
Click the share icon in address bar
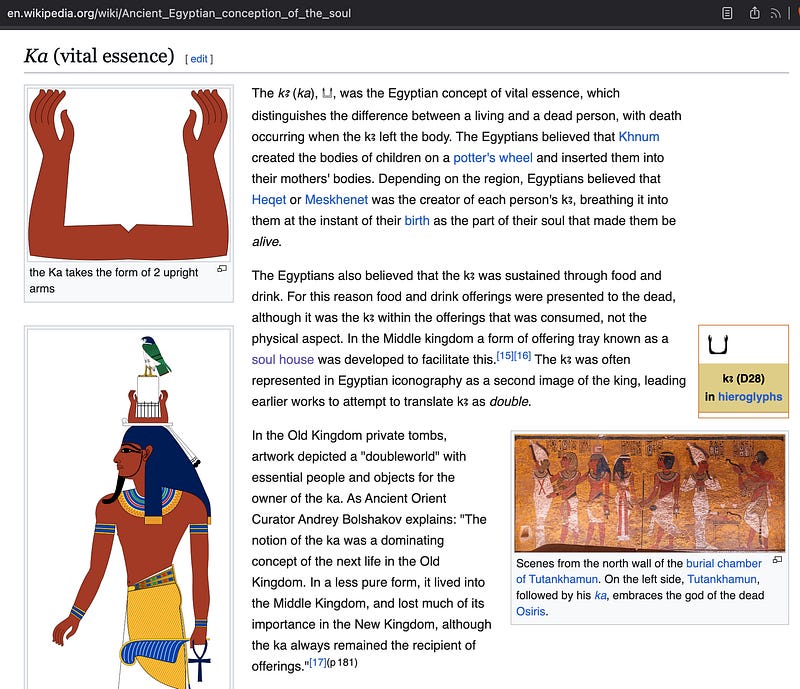pos(754,13)
